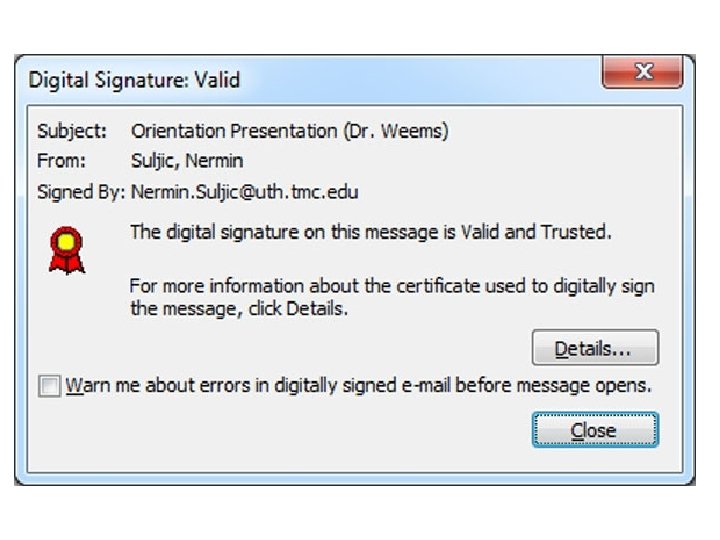Click the 'Digital Signature: Valid' title bar
The height and width of the screenshot is (540, 720).
click(x=300, y=79)
